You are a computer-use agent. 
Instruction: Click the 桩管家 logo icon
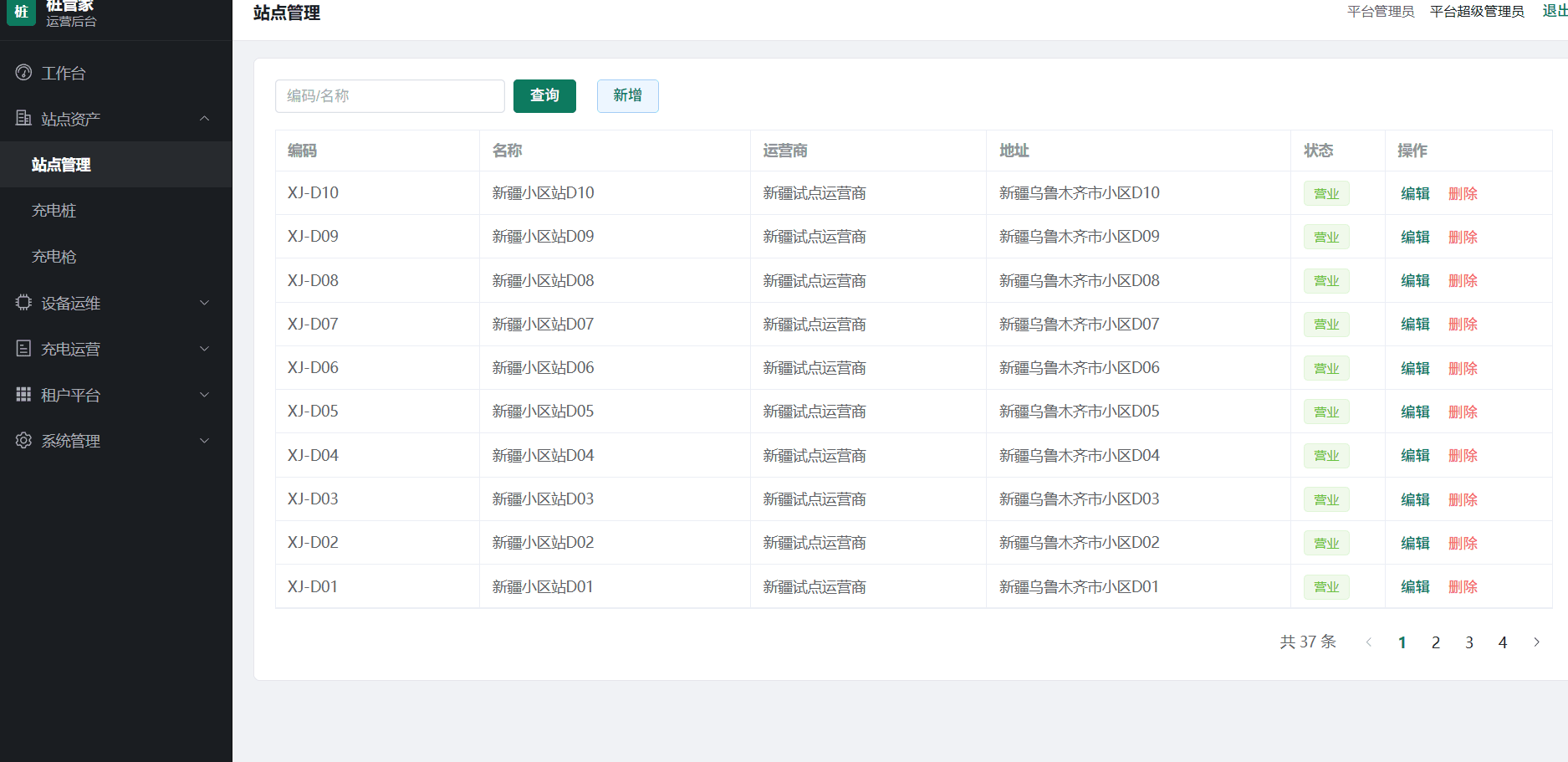click(21, 12)
